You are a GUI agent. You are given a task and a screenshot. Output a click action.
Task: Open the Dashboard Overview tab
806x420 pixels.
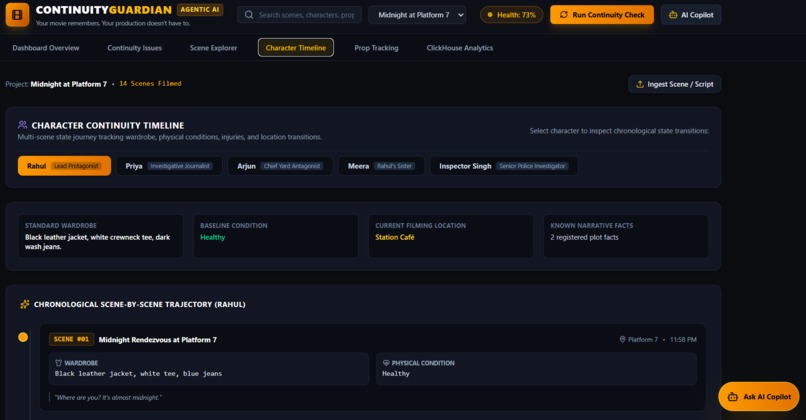tap(46, 48)
